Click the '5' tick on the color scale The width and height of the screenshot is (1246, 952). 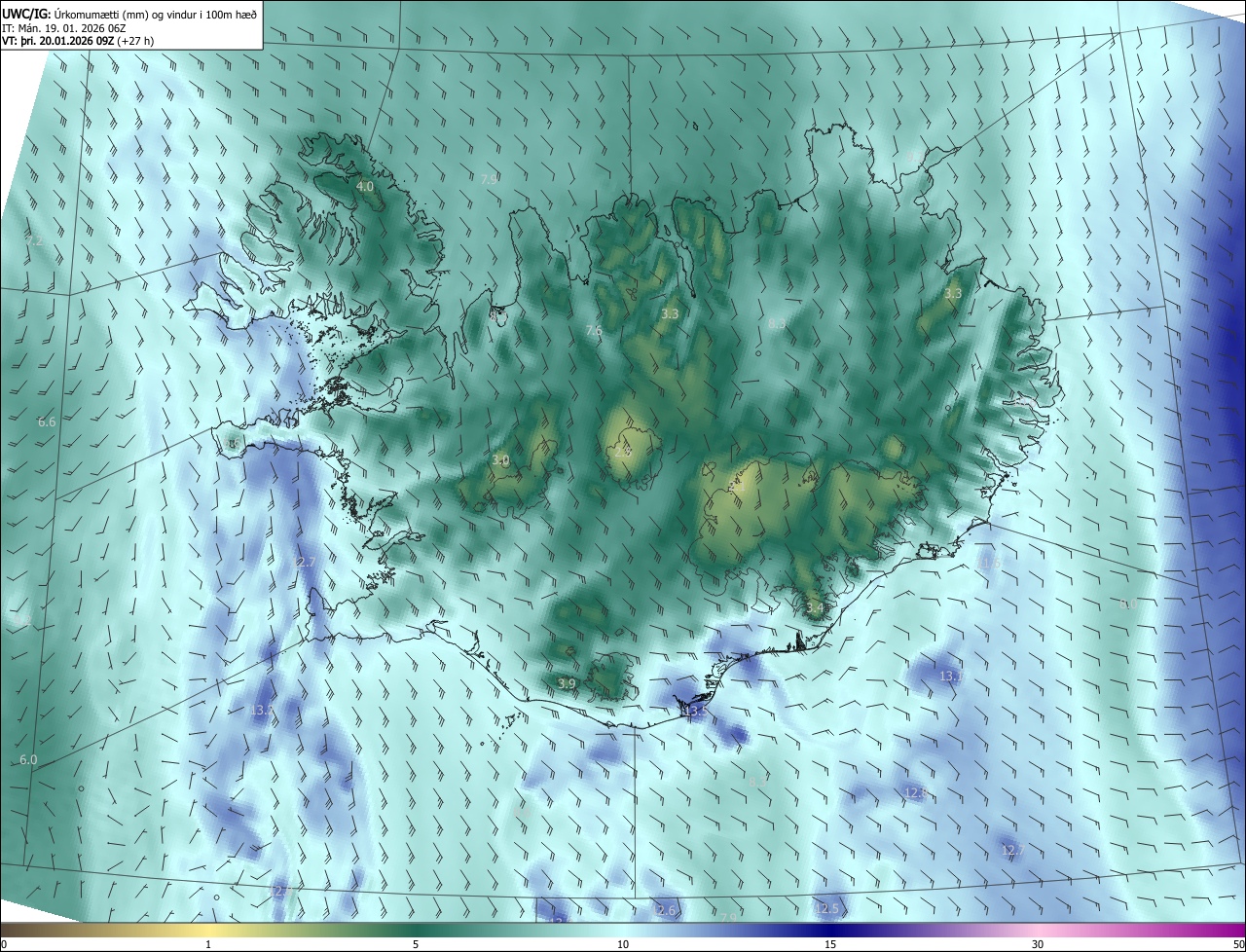pos(416,944)
